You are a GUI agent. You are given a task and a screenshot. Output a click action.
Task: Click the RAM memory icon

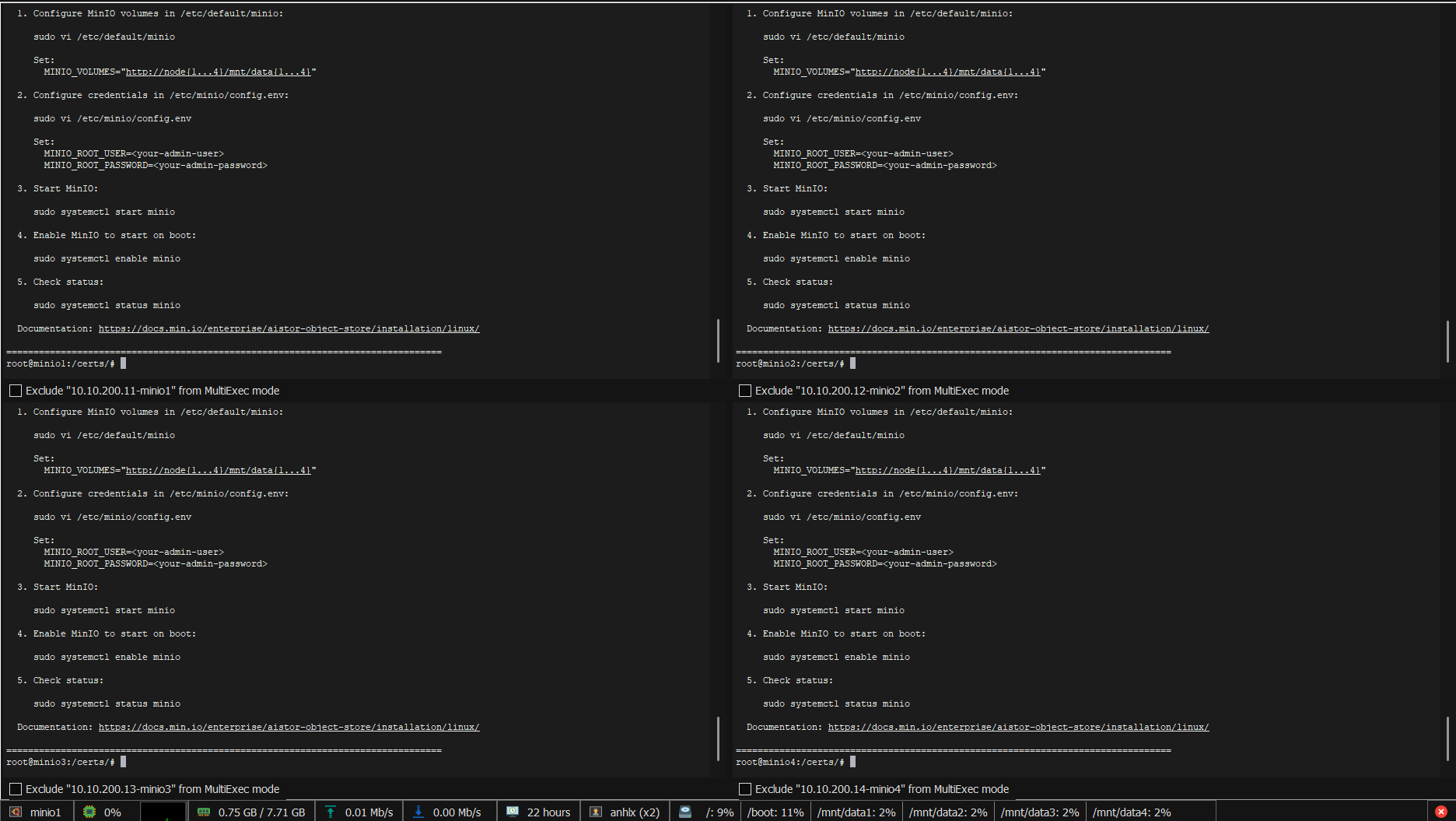click(x=204, y=812)
